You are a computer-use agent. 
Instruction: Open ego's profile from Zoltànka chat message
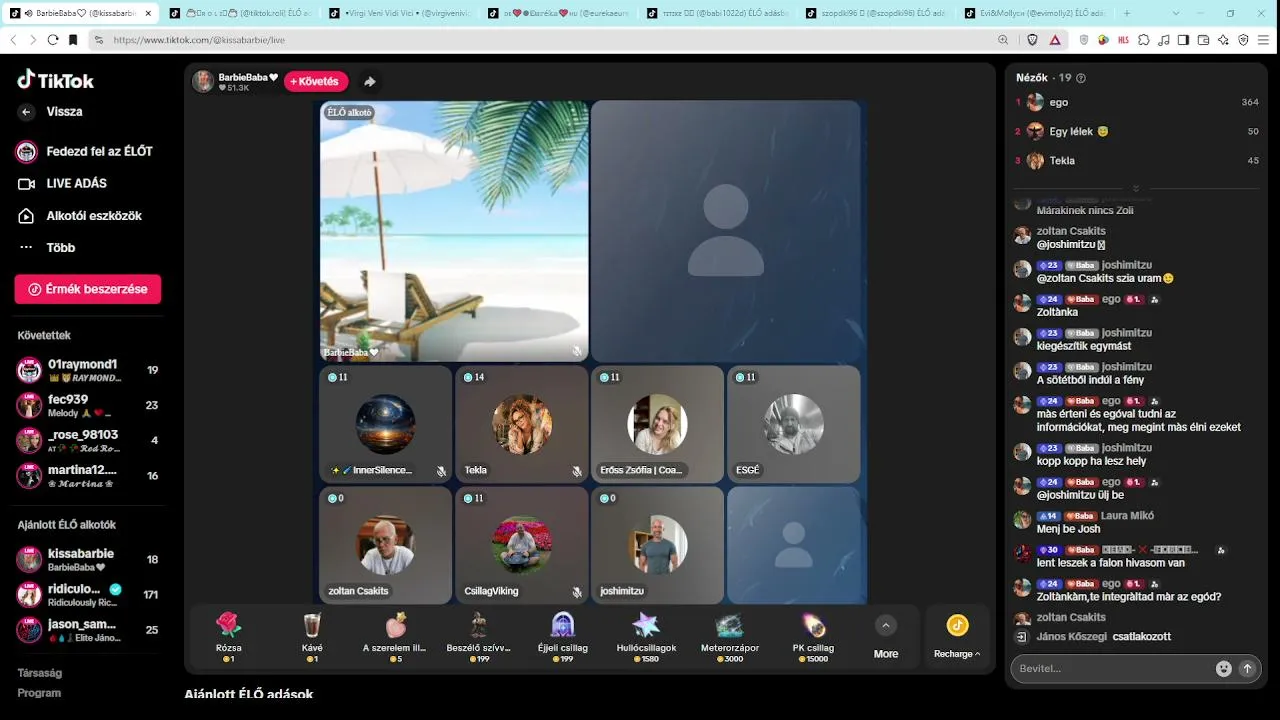click(x=1111, y=299)
